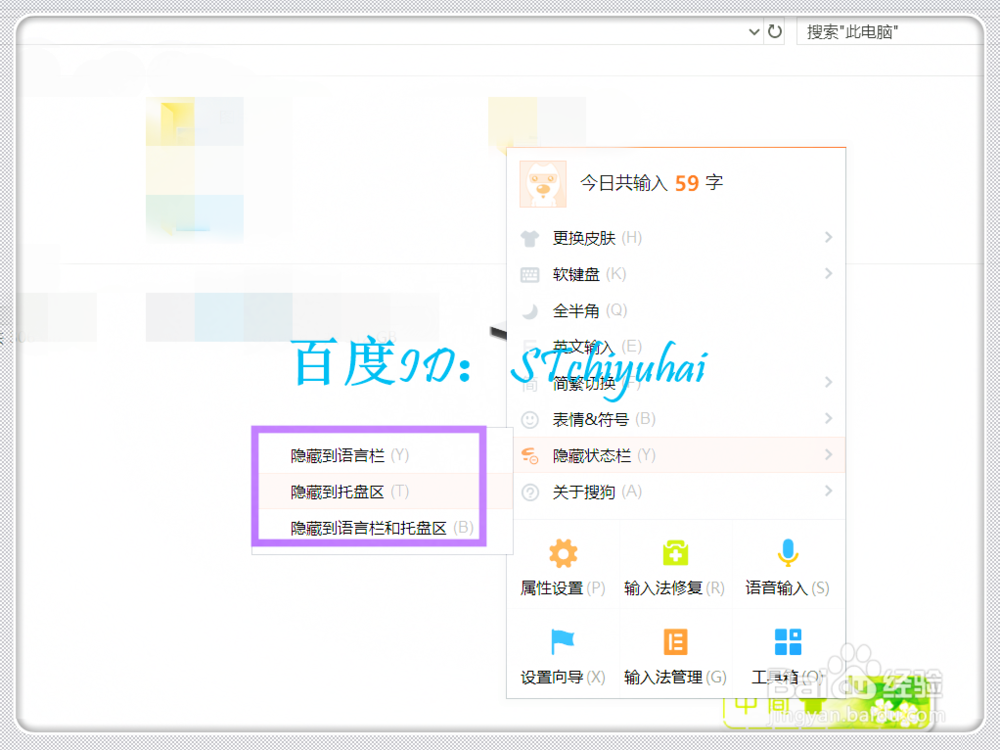Expand the 简繁切换 submenu arrow
The image size is (1000, 750).
tap(828, 382)
